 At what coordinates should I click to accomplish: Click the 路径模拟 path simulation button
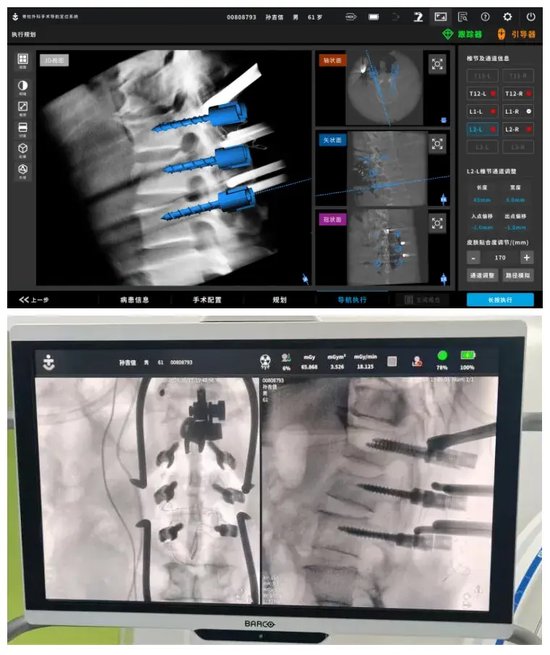pos(518,275)
